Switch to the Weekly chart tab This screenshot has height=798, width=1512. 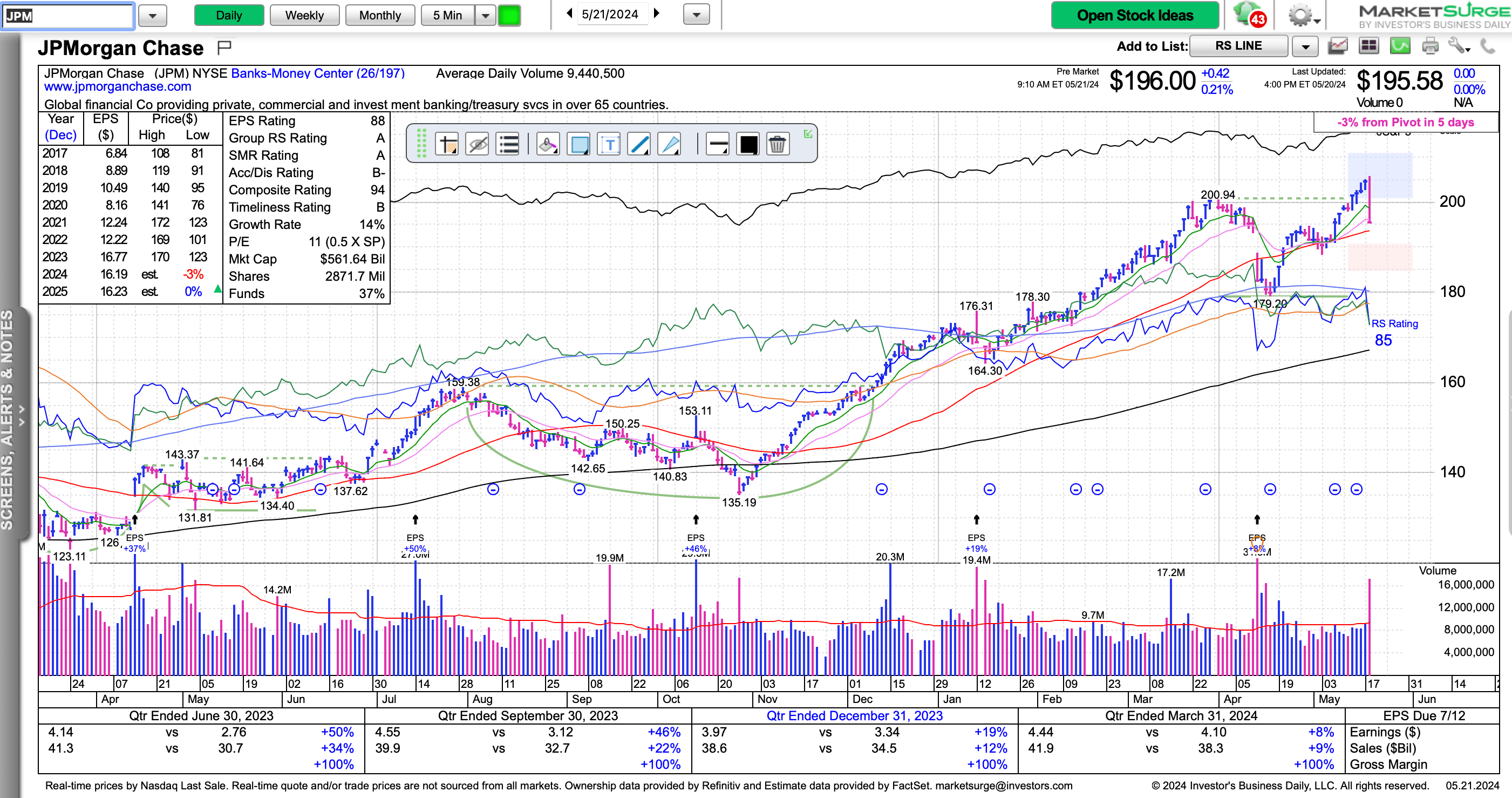pos(304,15)
